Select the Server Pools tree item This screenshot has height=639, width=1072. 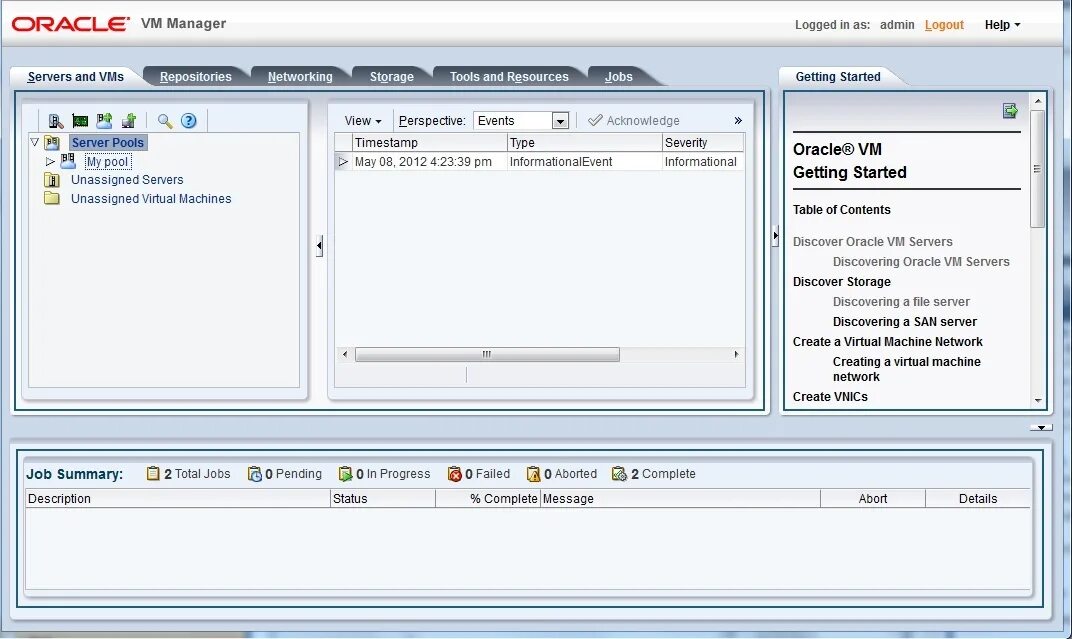click(108, 142)
